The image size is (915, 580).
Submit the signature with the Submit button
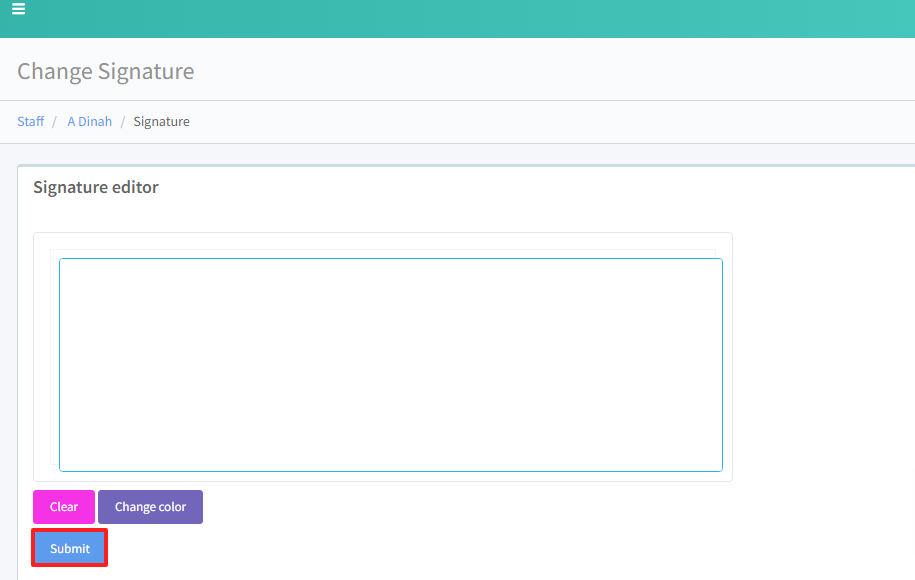point(69,548)
